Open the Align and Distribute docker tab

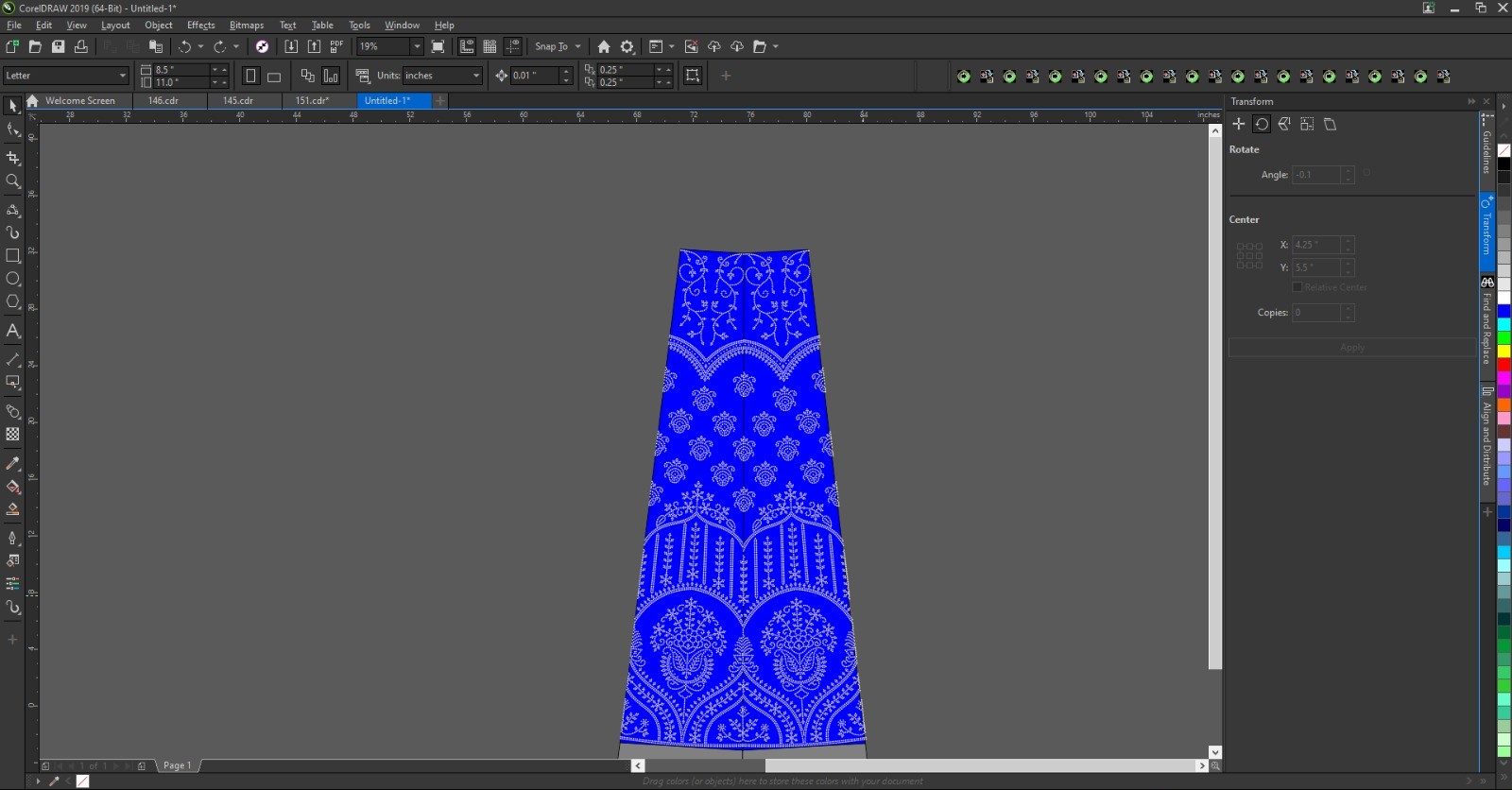point(1486,438)
